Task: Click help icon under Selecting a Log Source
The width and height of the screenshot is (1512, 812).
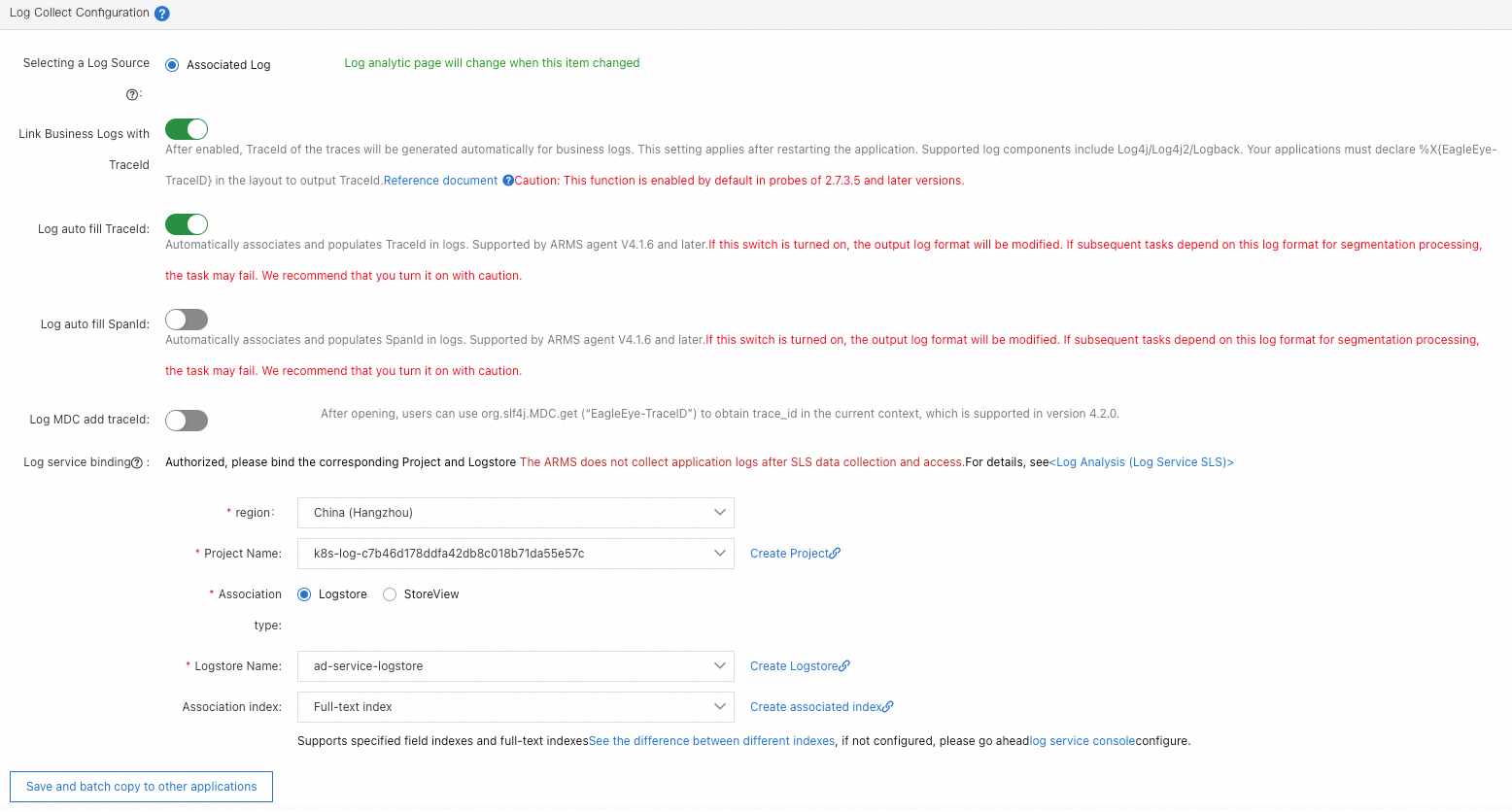Action: (x=131, y=94)
